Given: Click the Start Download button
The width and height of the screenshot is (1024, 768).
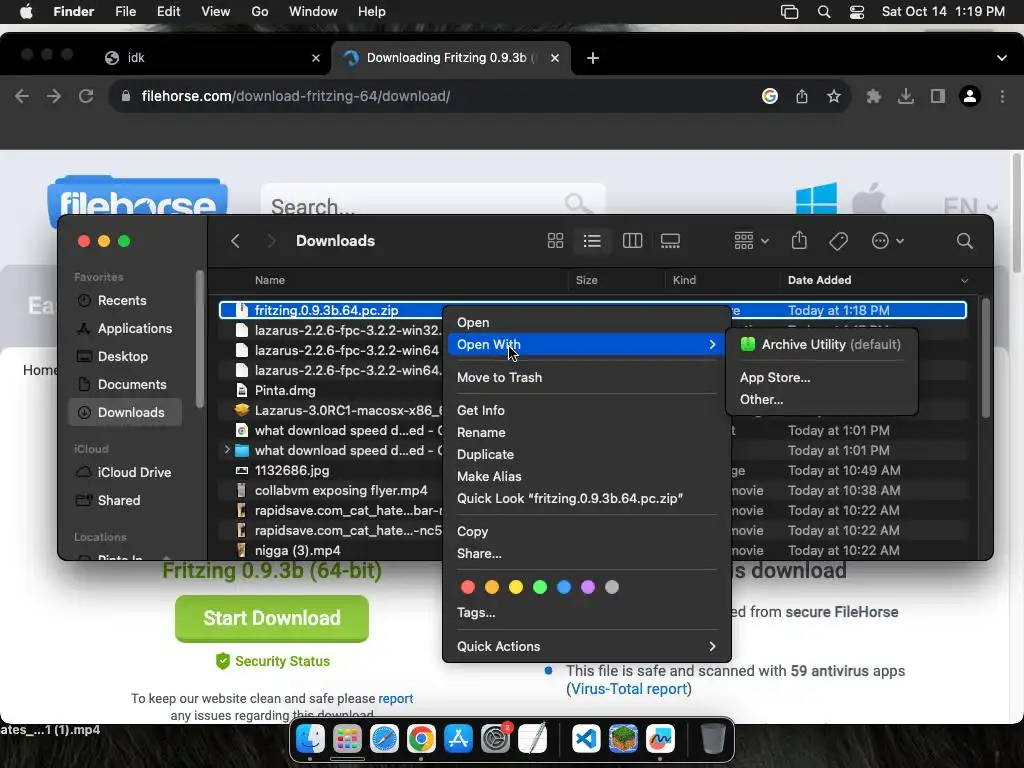Looking at the screenshot, I should 272,618.
